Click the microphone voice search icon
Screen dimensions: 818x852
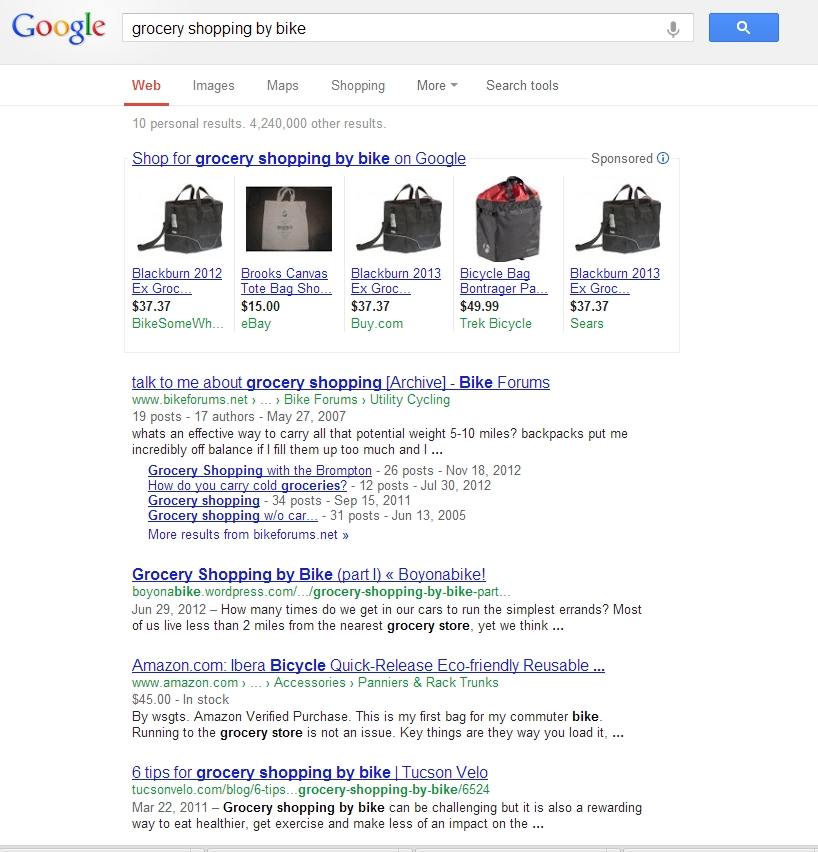[673, 28]
